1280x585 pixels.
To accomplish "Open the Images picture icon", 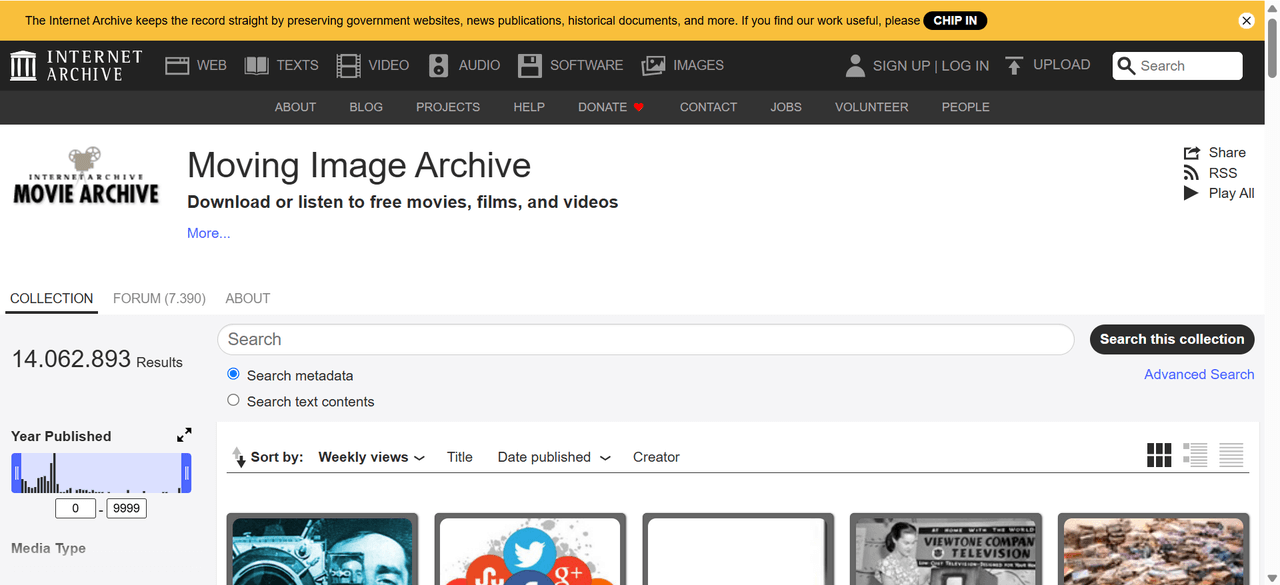I will (x=653, y=66).
